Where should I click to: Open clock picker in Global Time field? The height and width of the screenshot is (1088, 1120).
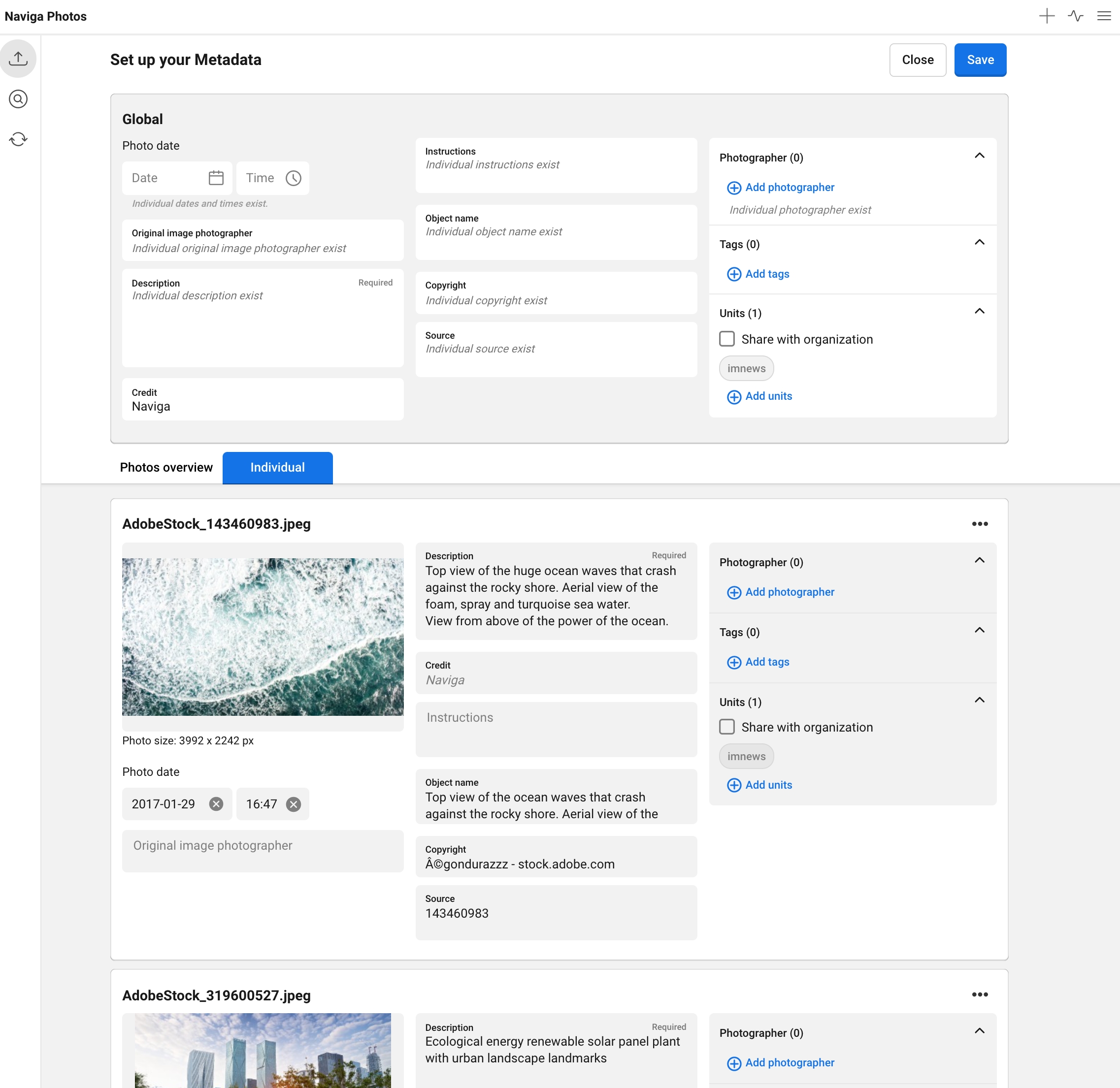tap(293, 178)
